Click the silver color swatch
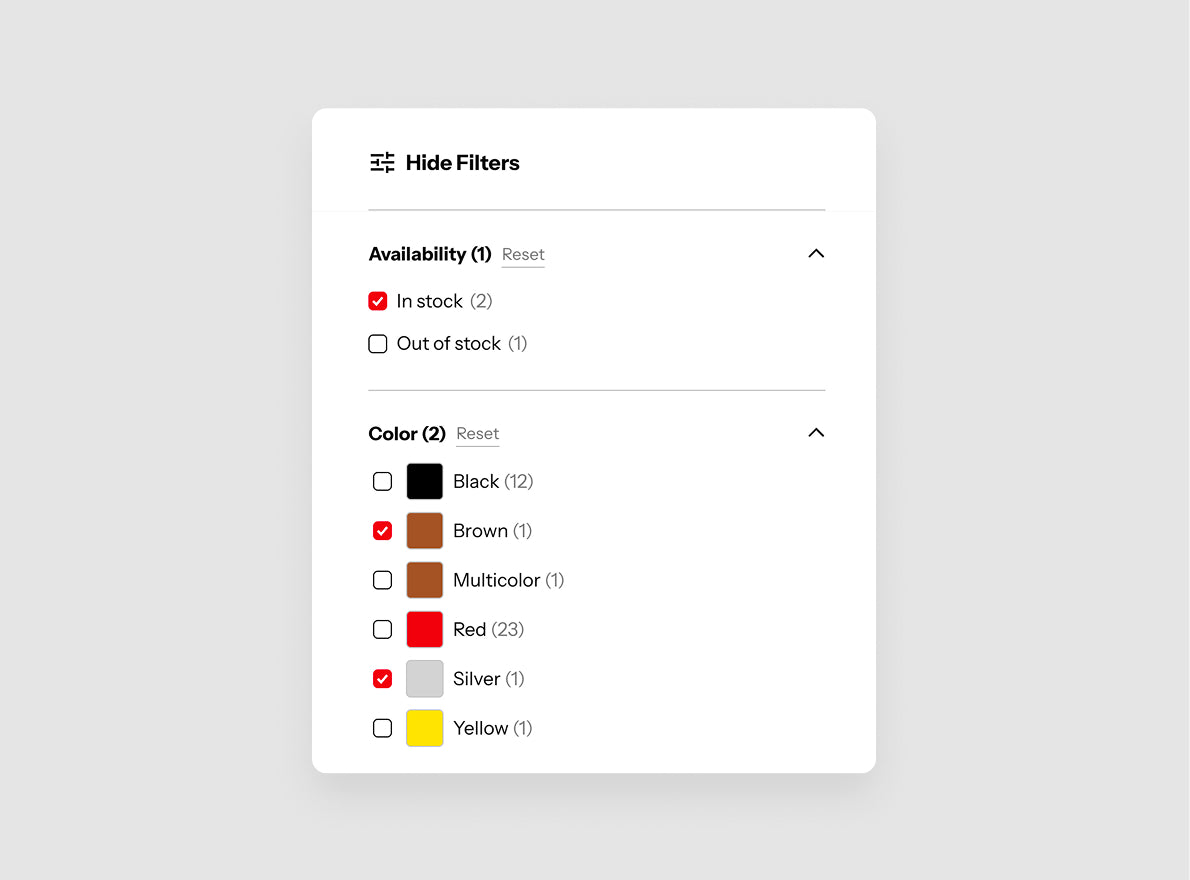The width and height of the screenshot is (1190, 880). 425,679
